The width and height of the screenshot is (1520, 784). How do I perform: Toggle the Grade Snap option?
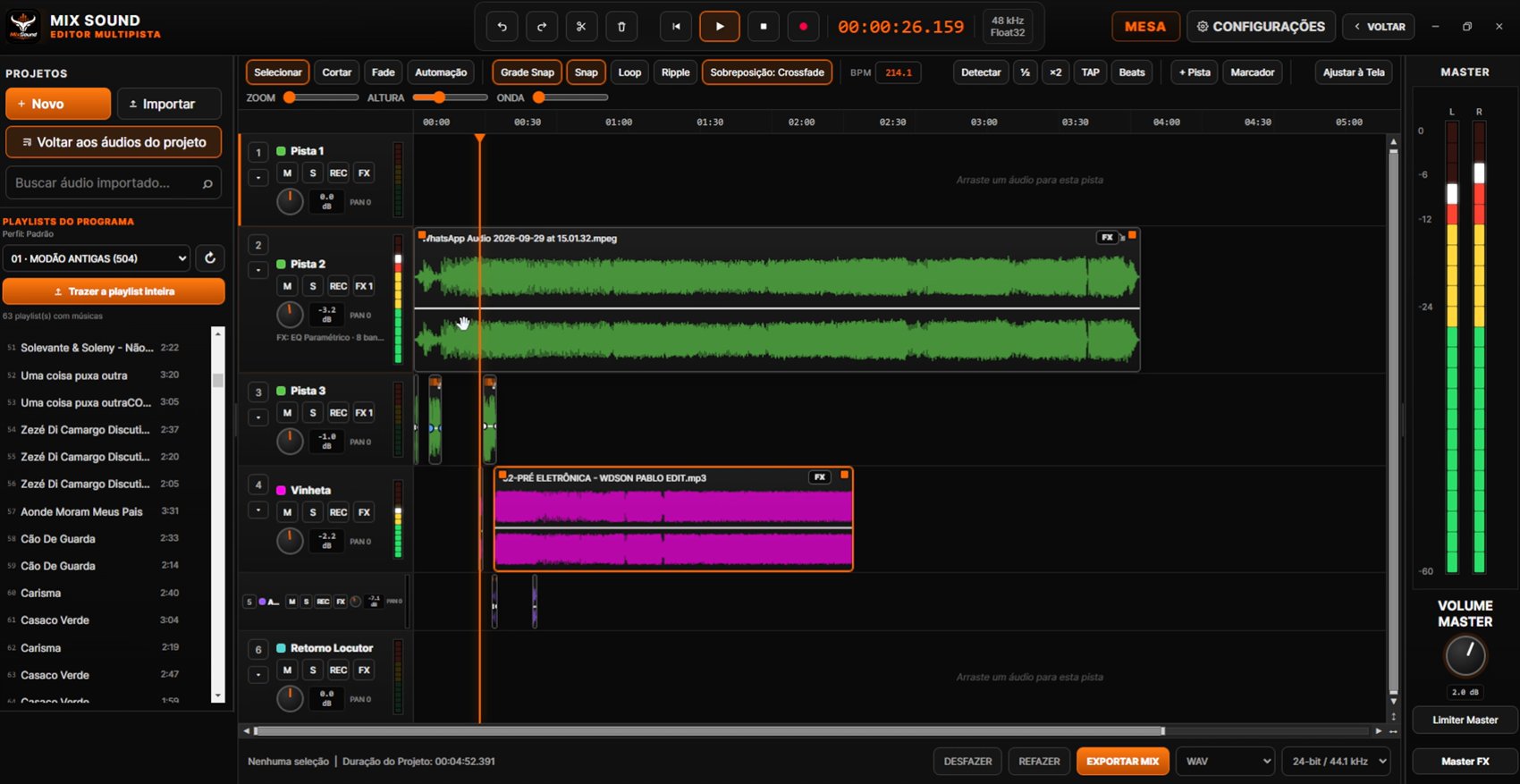coord(528,72)
